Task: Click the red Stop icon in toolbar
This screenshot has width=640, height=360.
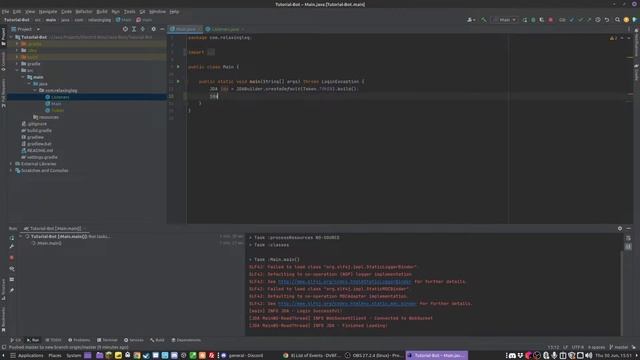Action: (551, 20)
